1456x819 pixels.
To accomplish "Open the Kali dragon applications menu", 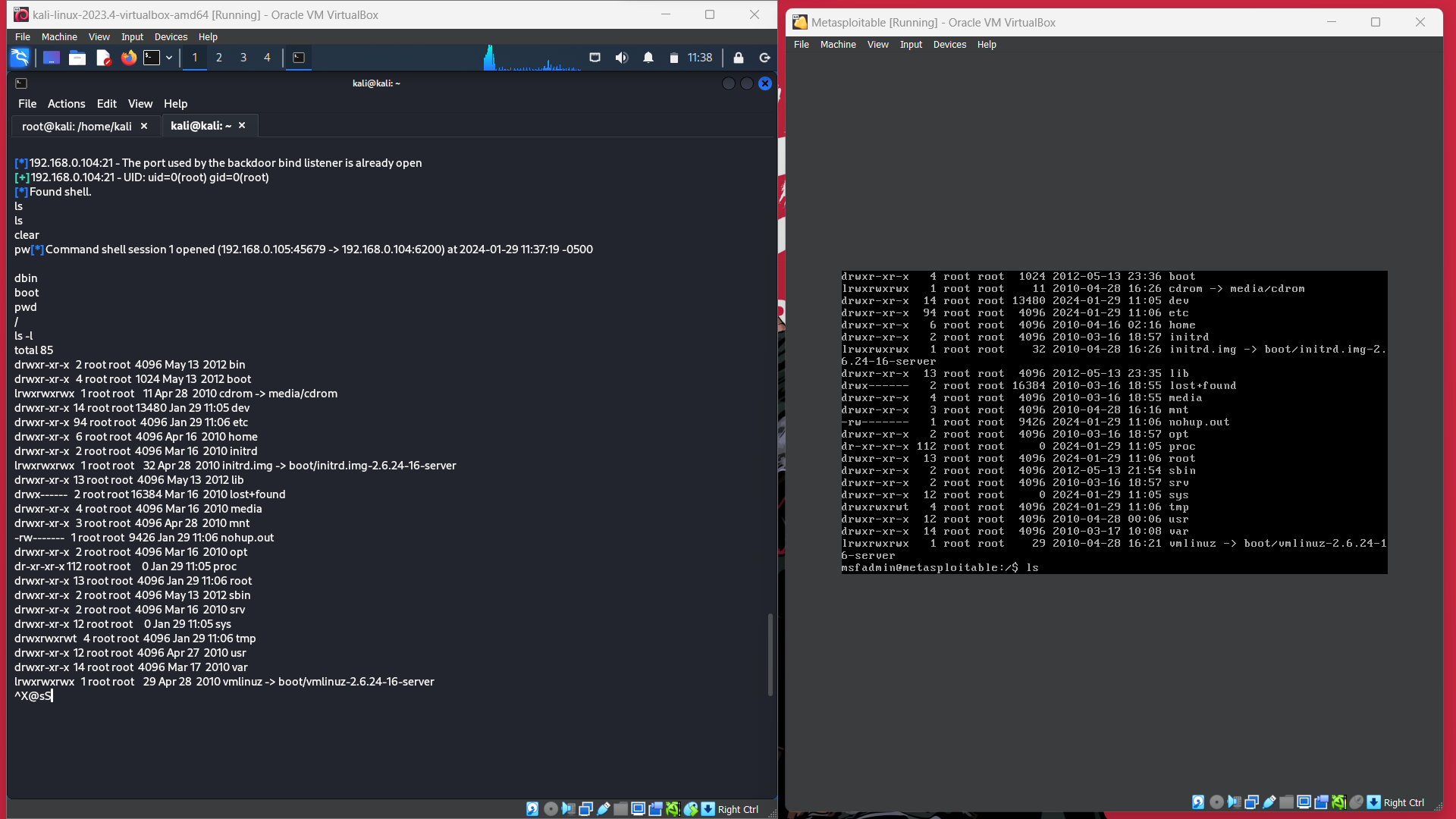I will point(20,58).
